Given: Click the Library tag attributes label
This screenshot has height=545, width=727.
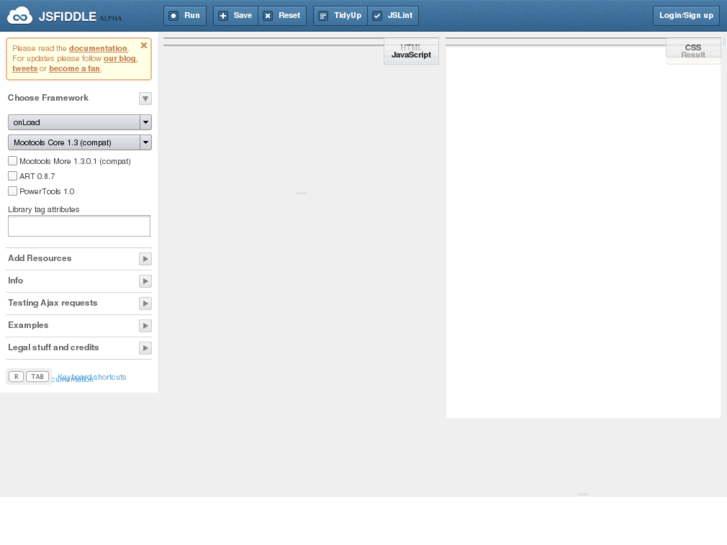Looking at the screenshot, I should click(44, 210).
